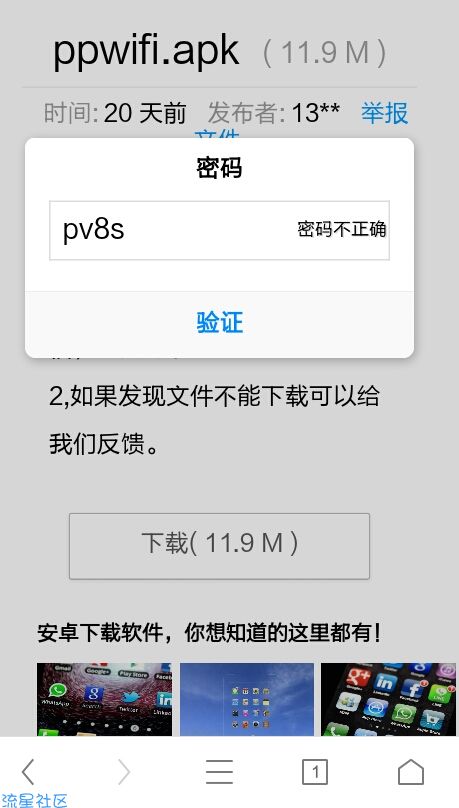The image size is (459, 808).
Task: Click the 下载( 11.9 M ) button
Action: [219, 546]
